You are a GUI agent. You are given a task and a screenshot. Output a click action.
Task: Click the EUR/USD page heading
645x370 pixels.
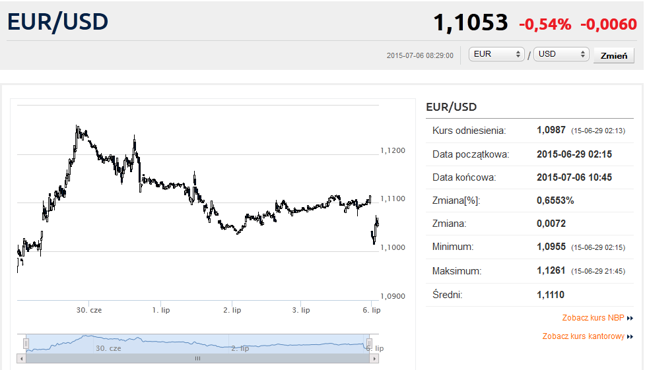58,22
